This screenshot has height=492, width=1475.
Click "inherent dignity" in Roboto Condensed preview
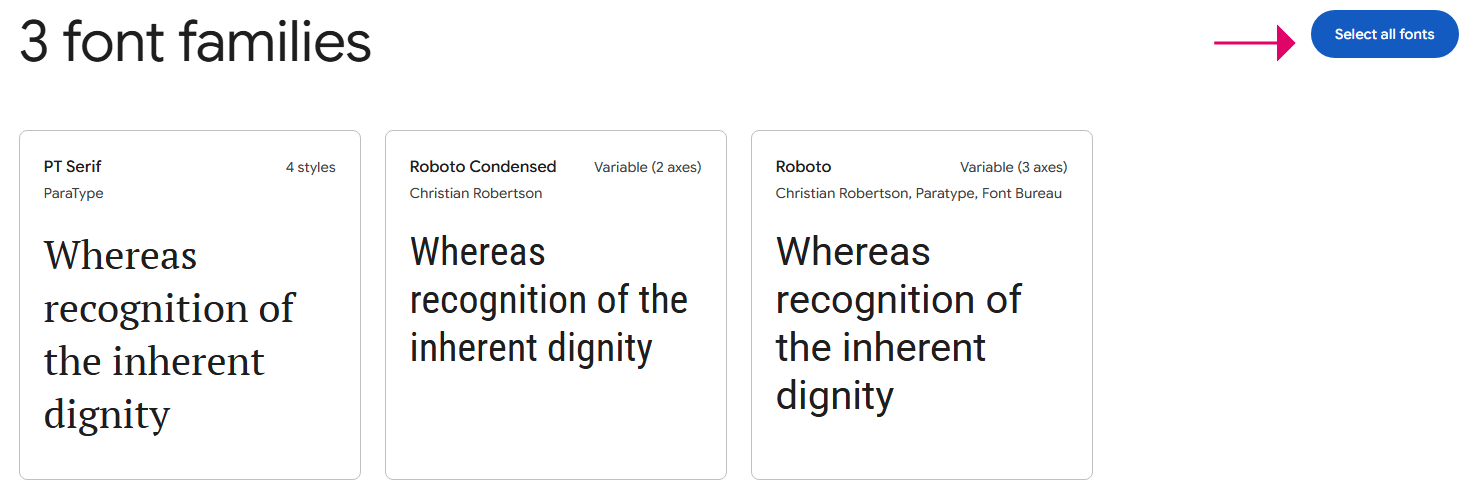coord(531,348)
